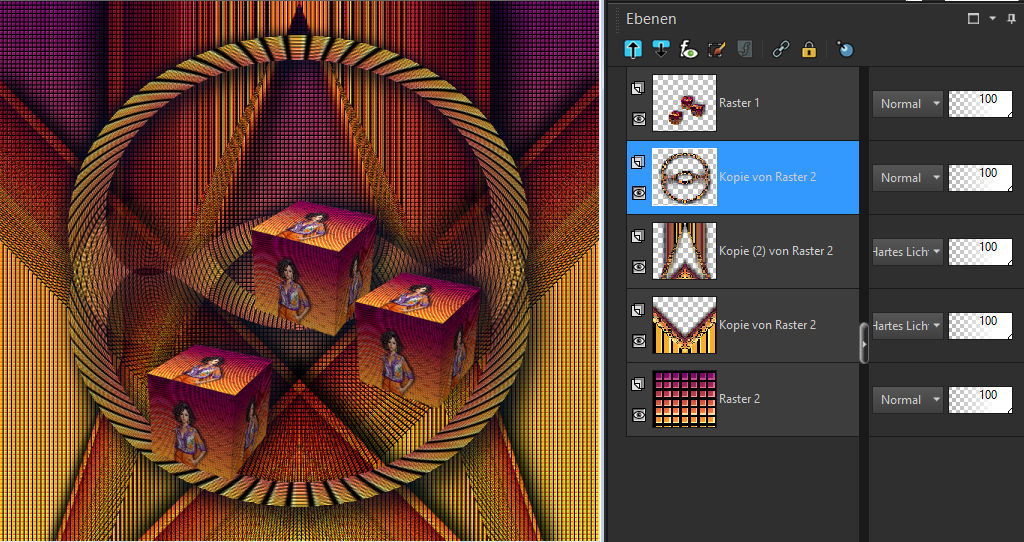Hide the lower Kopie von Raster 2 layer
Image resolution: width=1024 pixels, height=542 pixels.
(x=639, y=341)
